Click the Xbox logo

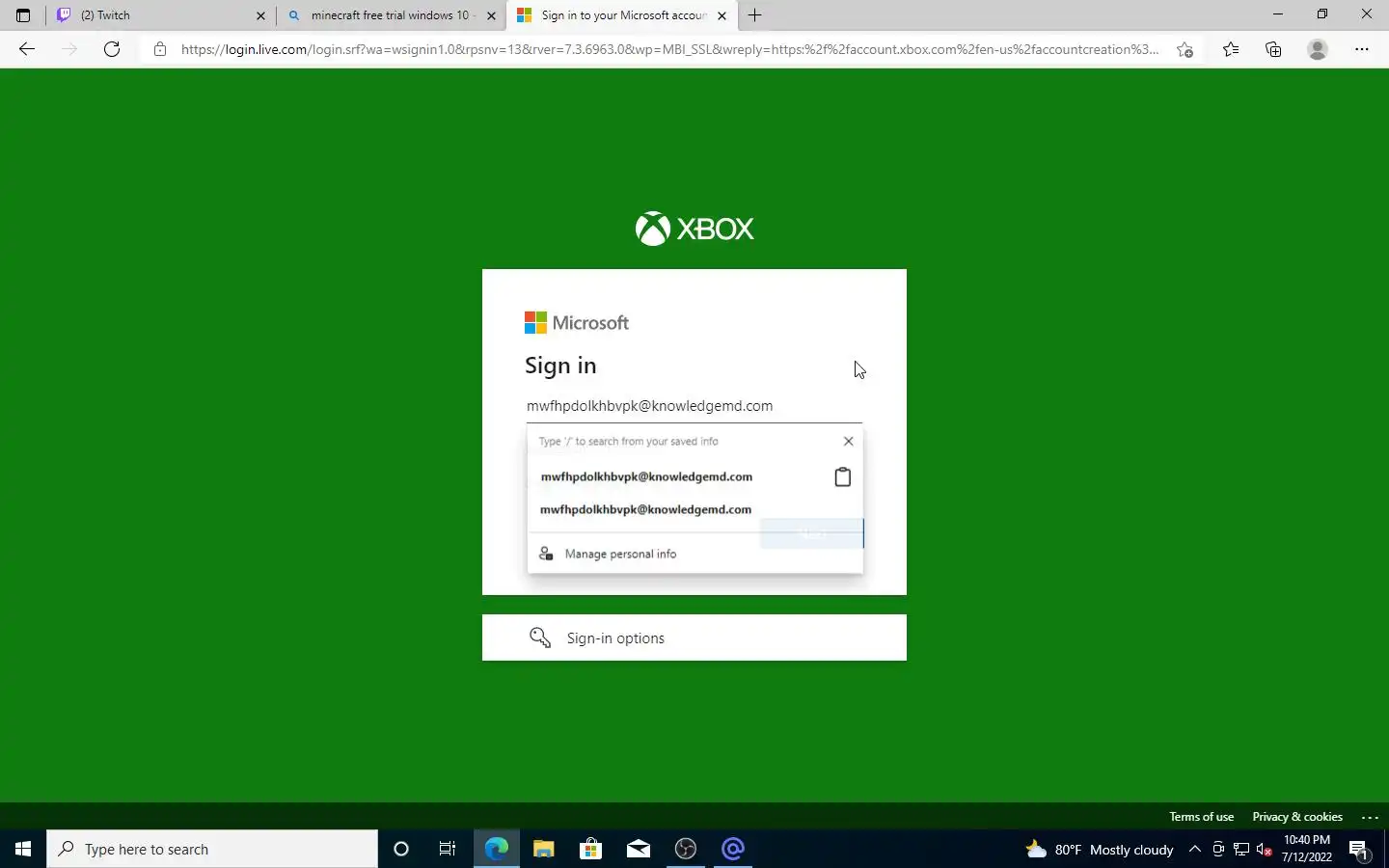click(694, 229)
